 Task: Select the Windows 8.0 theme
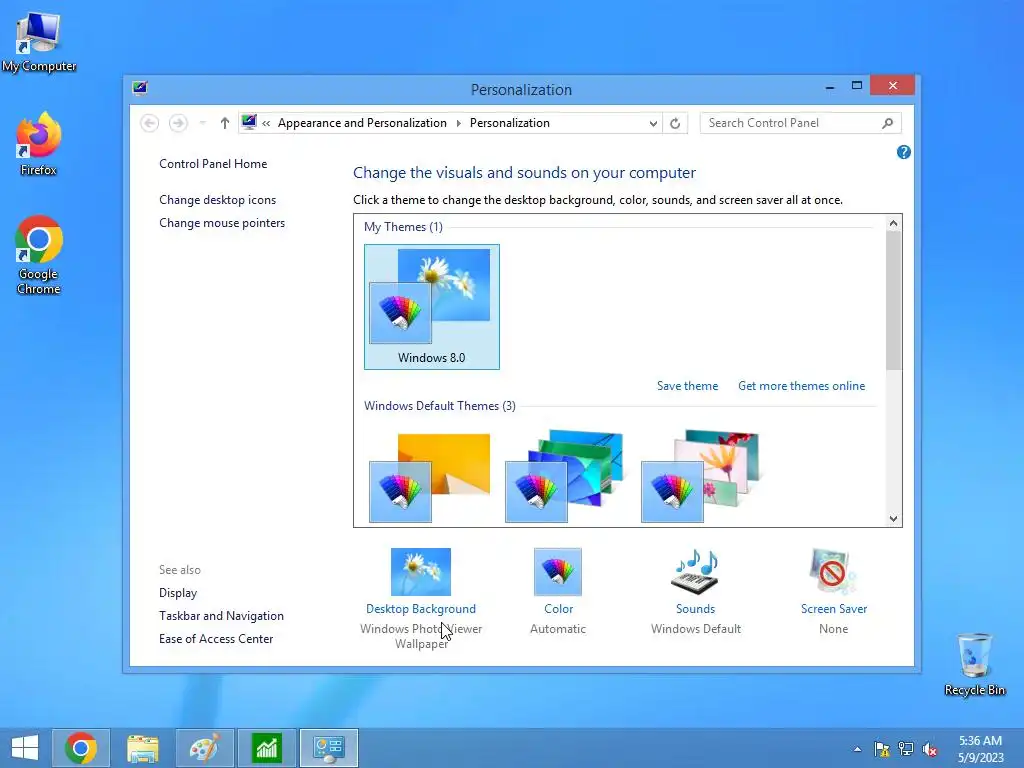pos(432,307)
